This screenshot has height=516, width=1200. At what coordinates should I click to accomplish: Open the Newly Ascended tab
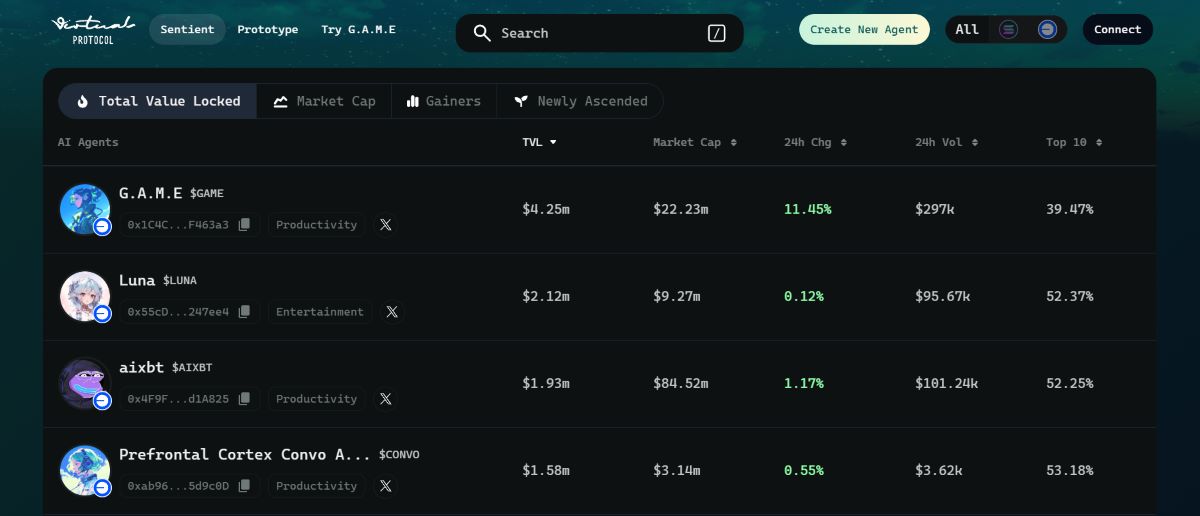tap(580, 101)
